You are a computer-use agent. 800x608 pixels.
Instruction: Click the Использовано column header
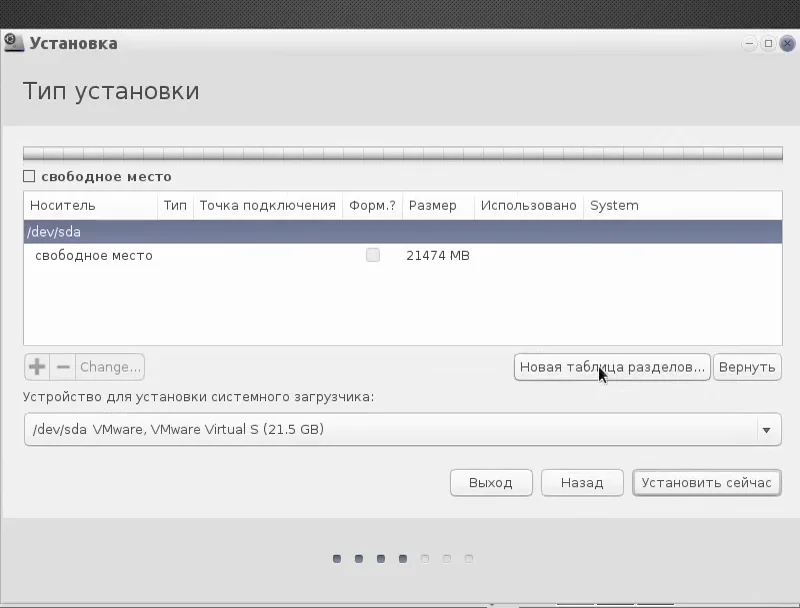[529, 206]
